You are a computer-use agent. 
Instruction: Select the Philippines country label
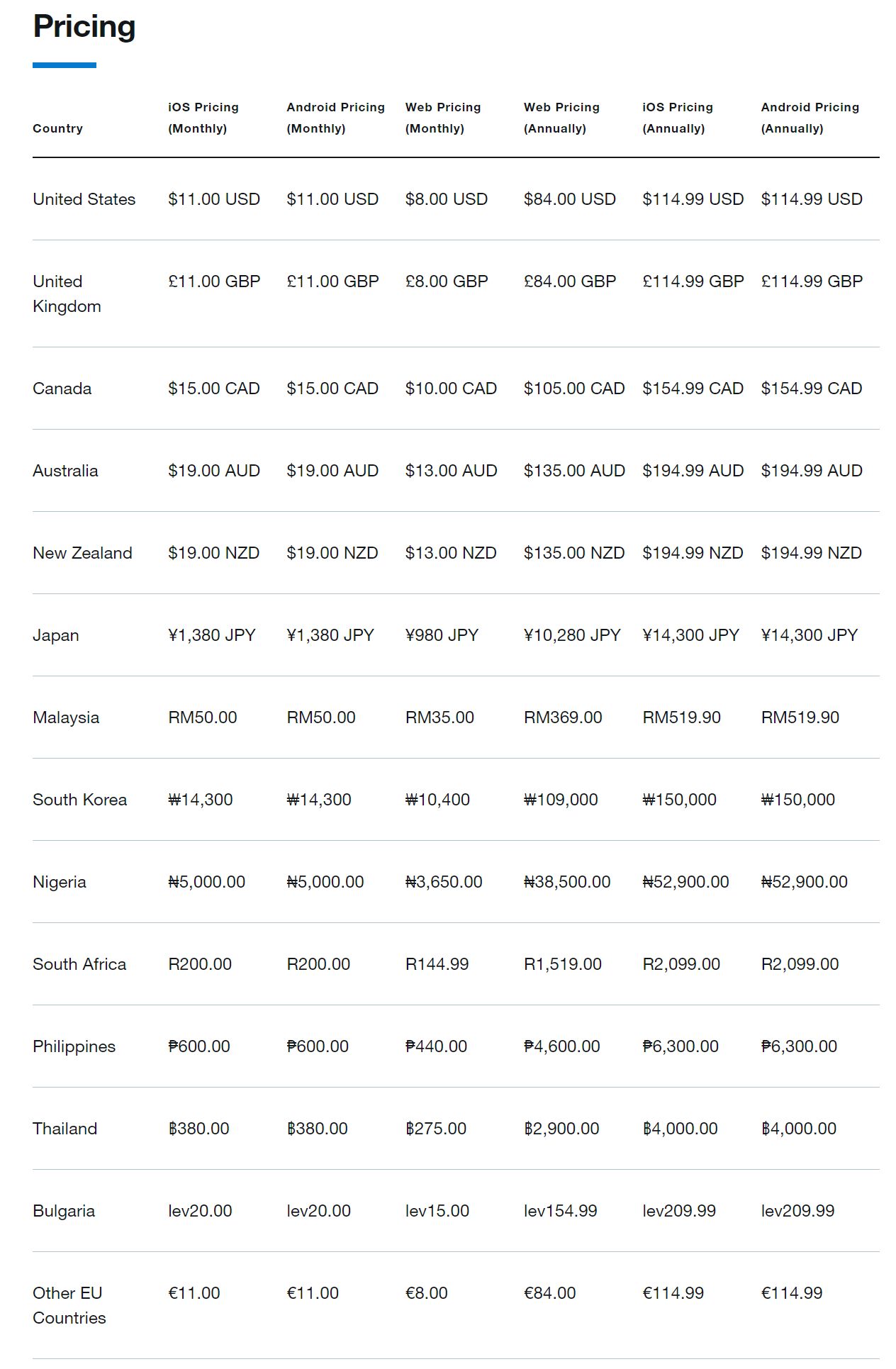coord(74,1046)
